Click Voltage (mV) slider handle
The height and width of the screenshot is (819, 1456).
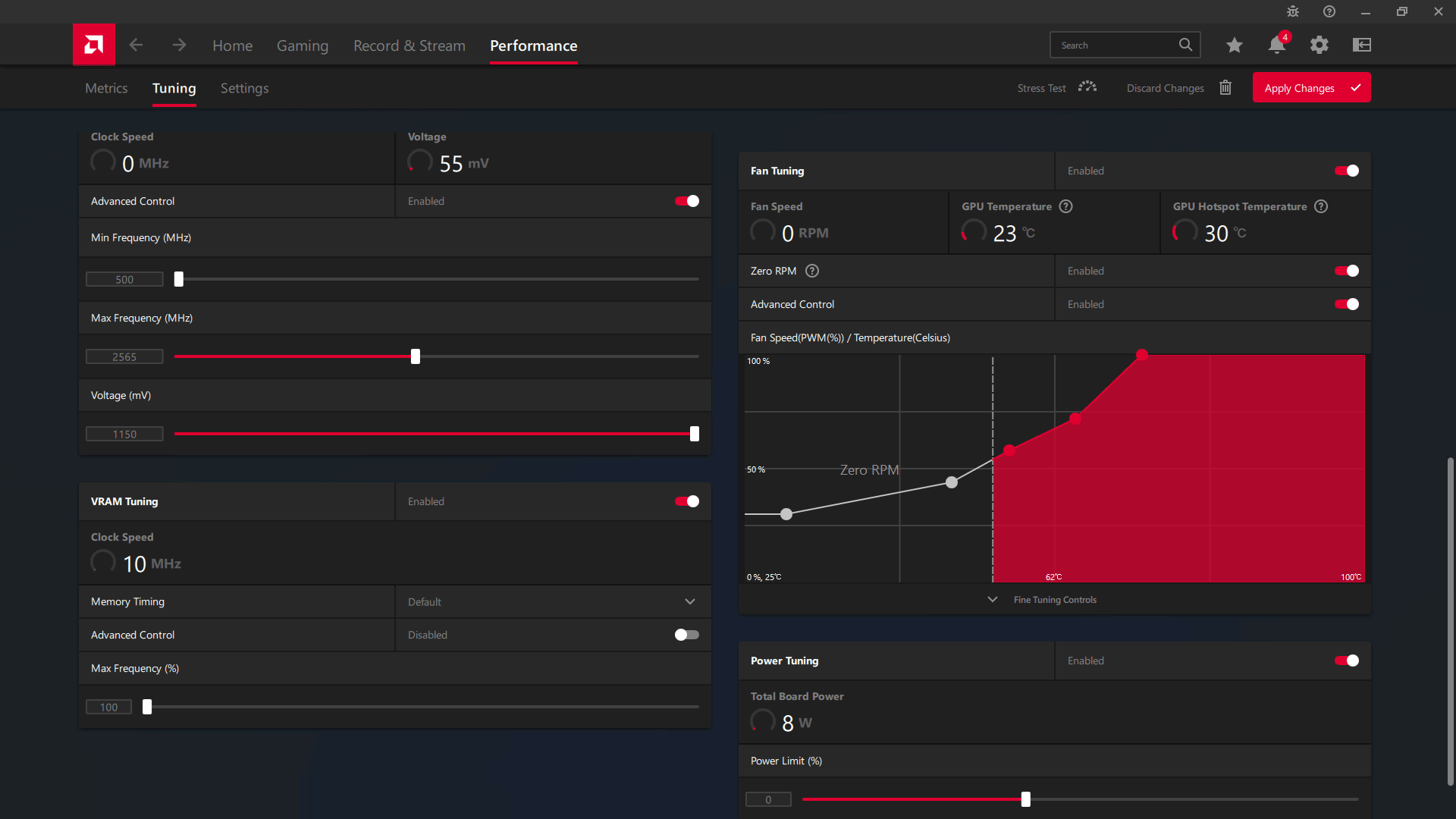[x=695, y=434]
